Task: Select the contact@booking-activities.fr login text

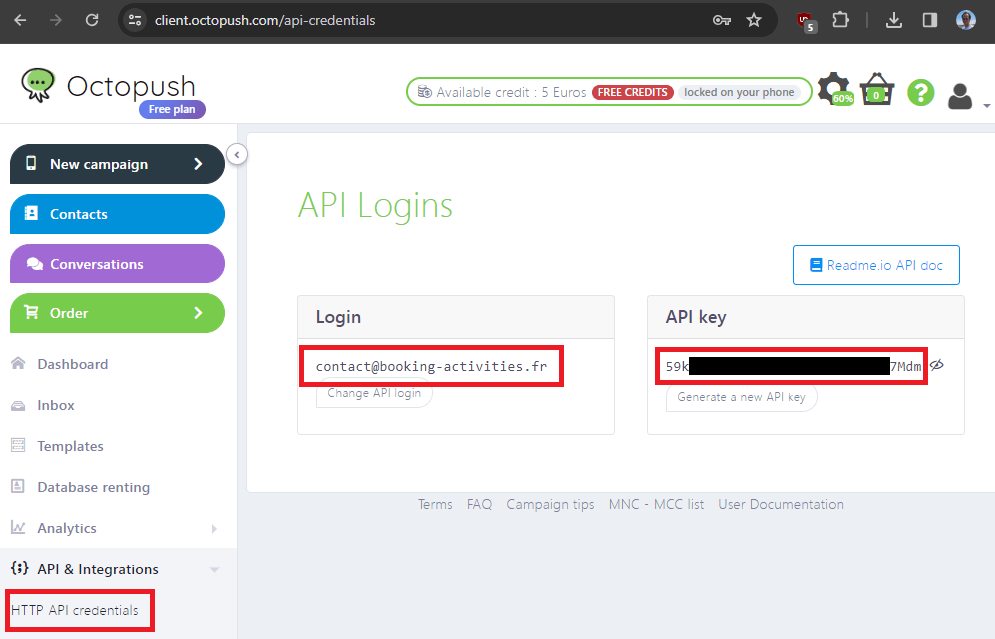Action: pyautogui.click(x=431, y=366)
